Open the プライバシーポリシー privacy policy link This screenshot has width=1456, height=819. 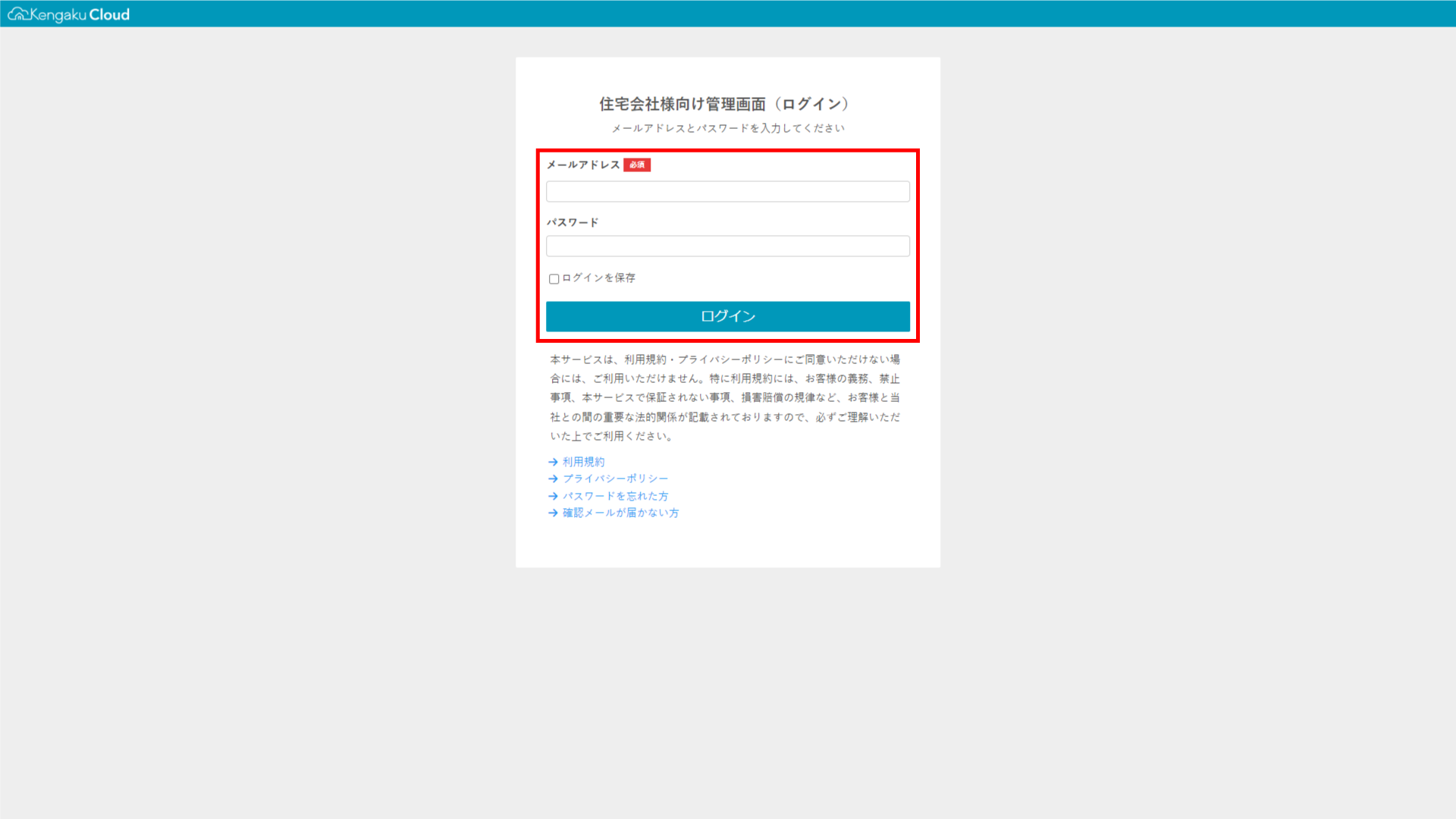point(616,478)
